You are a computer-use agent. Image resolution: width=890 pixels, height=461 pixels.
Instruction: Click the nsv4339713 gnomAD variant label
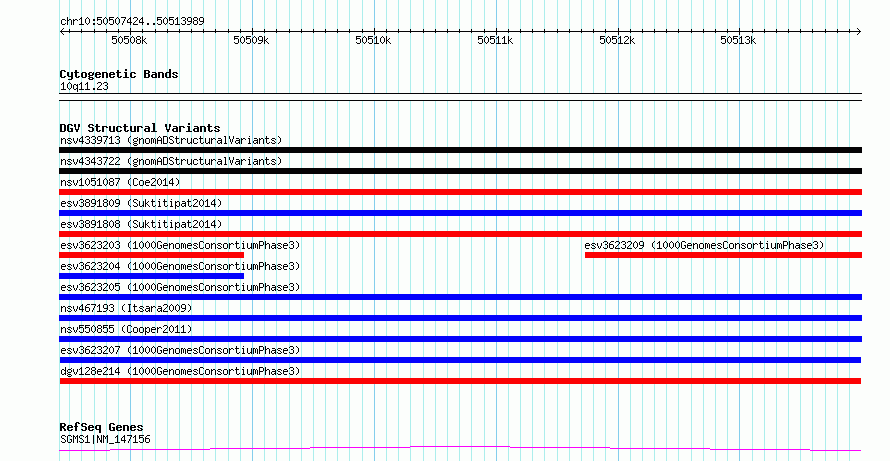pyautogui.click(x=171, y=140)
